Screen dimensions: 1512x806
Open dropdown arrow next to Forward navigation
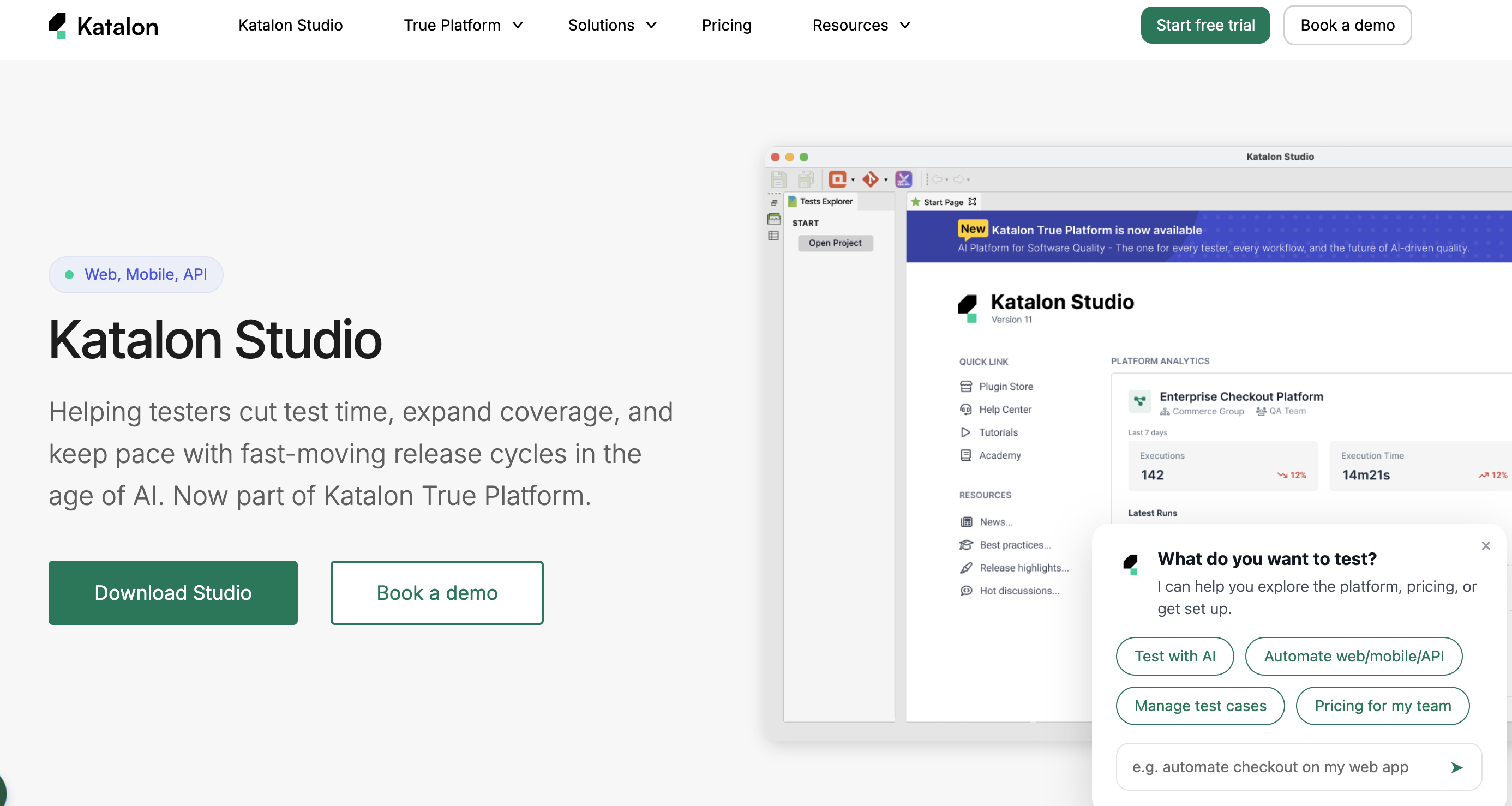pyautogui.click(x=969, y=180)
